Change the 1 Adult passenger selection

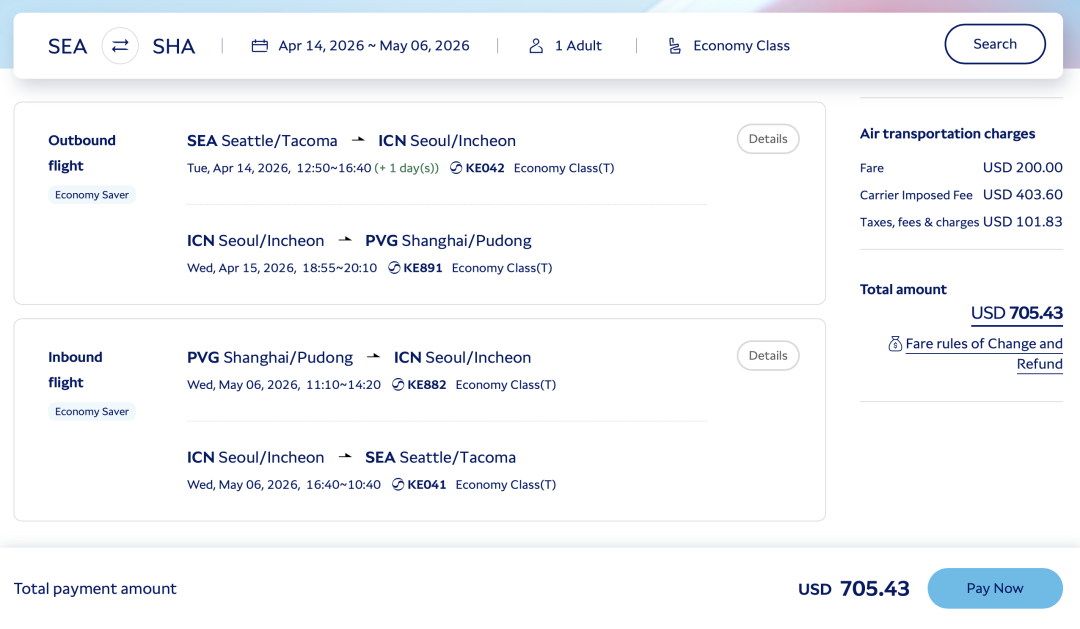[578, 46]
